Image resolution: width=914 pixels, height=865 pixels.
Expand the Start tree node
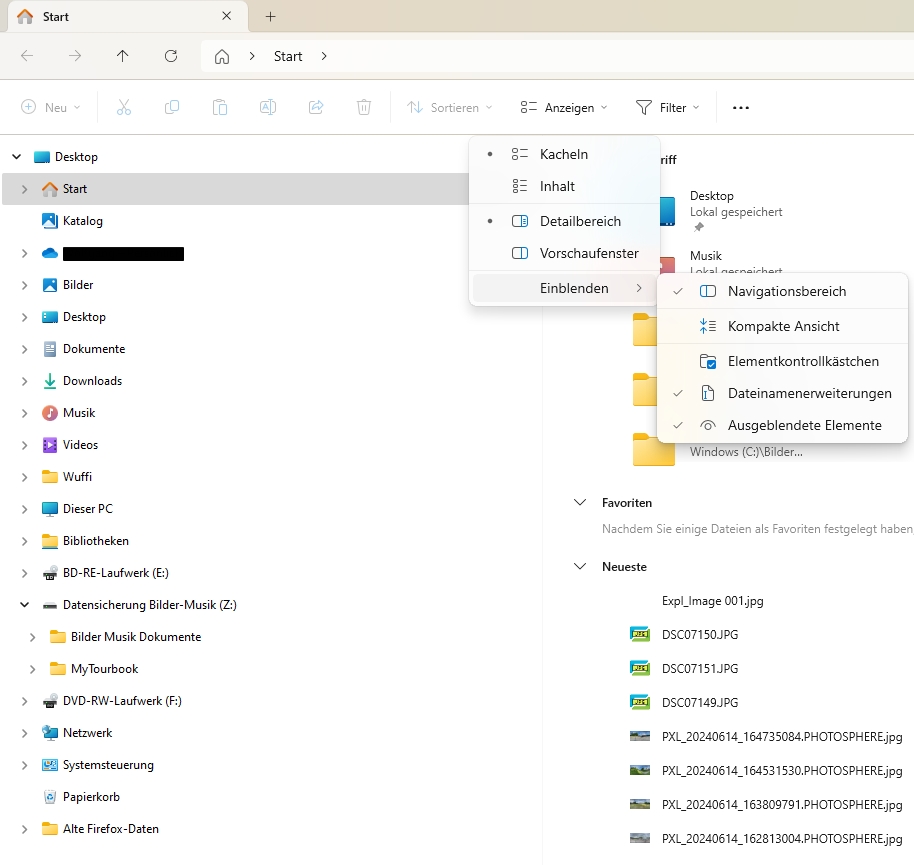(24, 189)
